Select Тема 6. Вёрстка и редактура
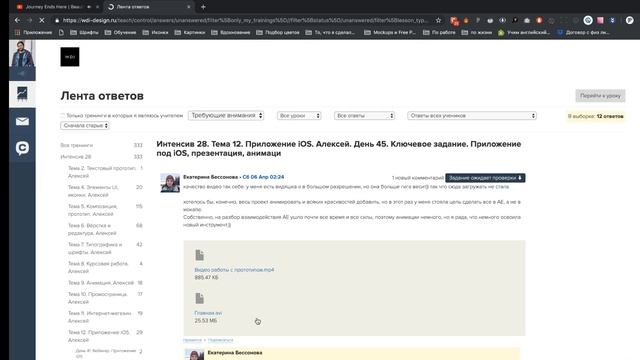 [92, 229]
